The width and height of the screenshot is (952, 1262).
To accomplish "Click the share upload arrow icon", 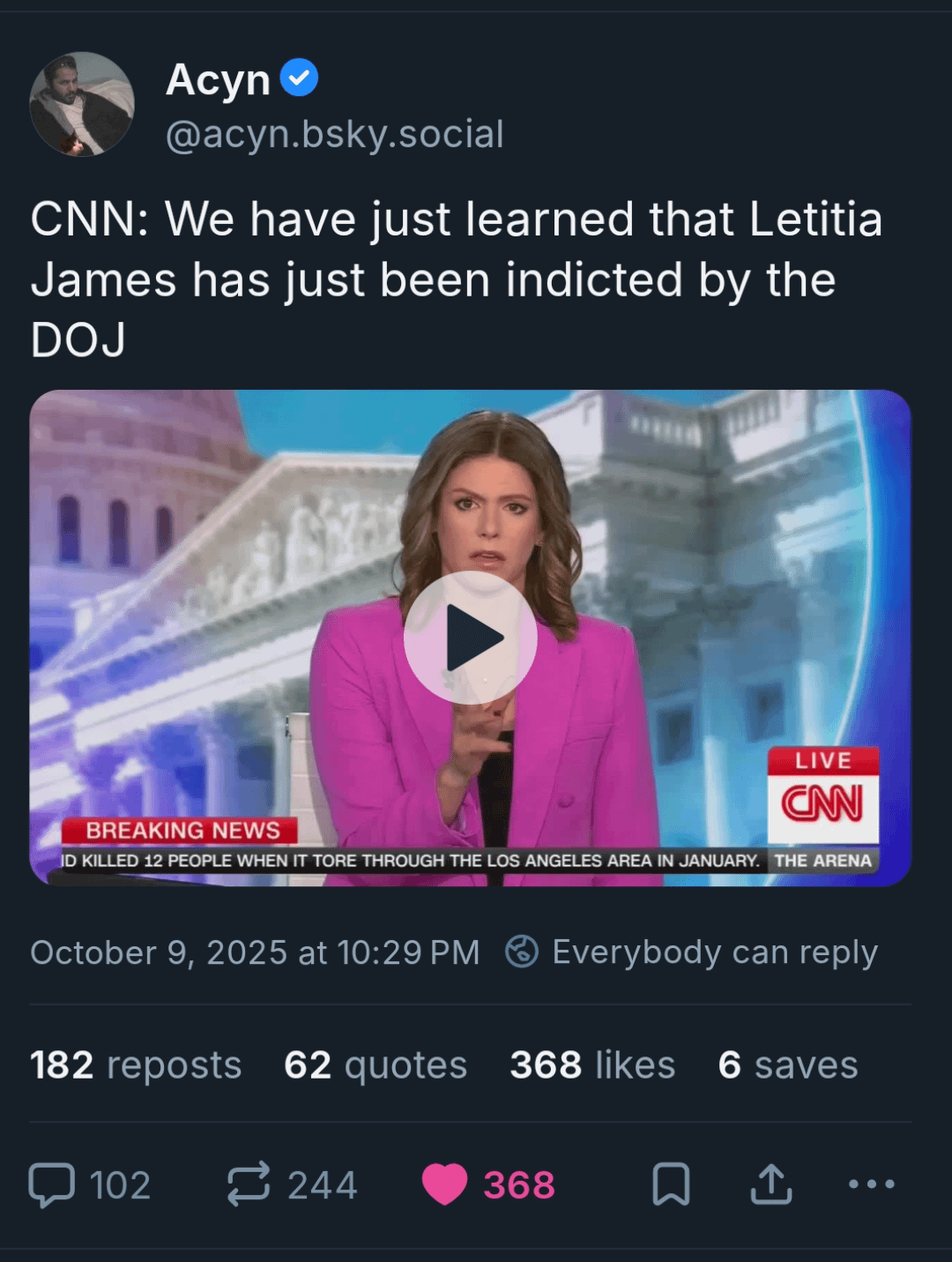I will click(771, 1184).
